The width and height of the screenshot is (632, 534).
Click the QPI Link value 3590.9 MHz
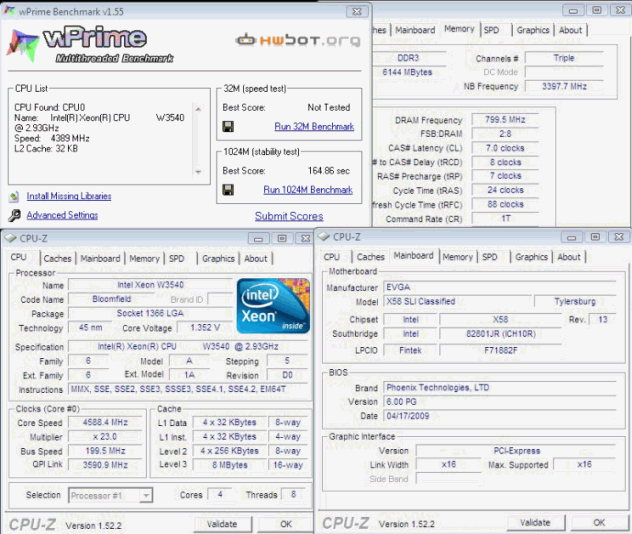(105, 465)
